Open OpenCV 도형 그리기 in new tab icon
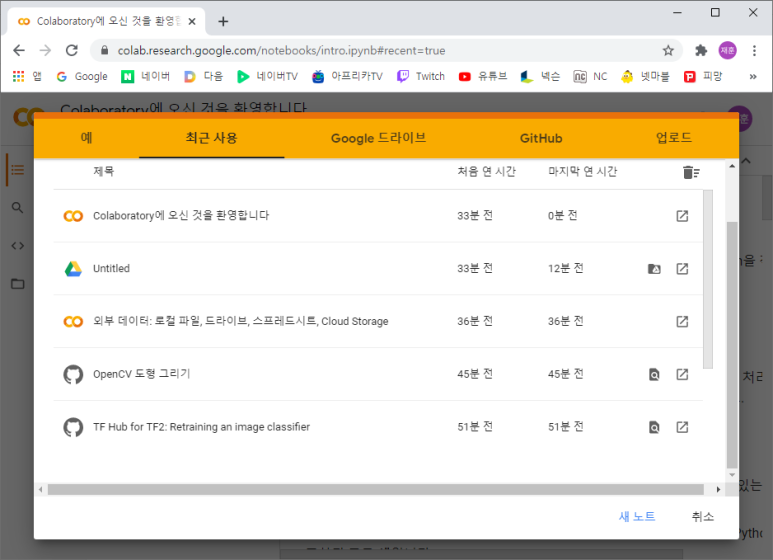Image resolution: width=773 pixels, height=560 pixels. pos(682,374)
